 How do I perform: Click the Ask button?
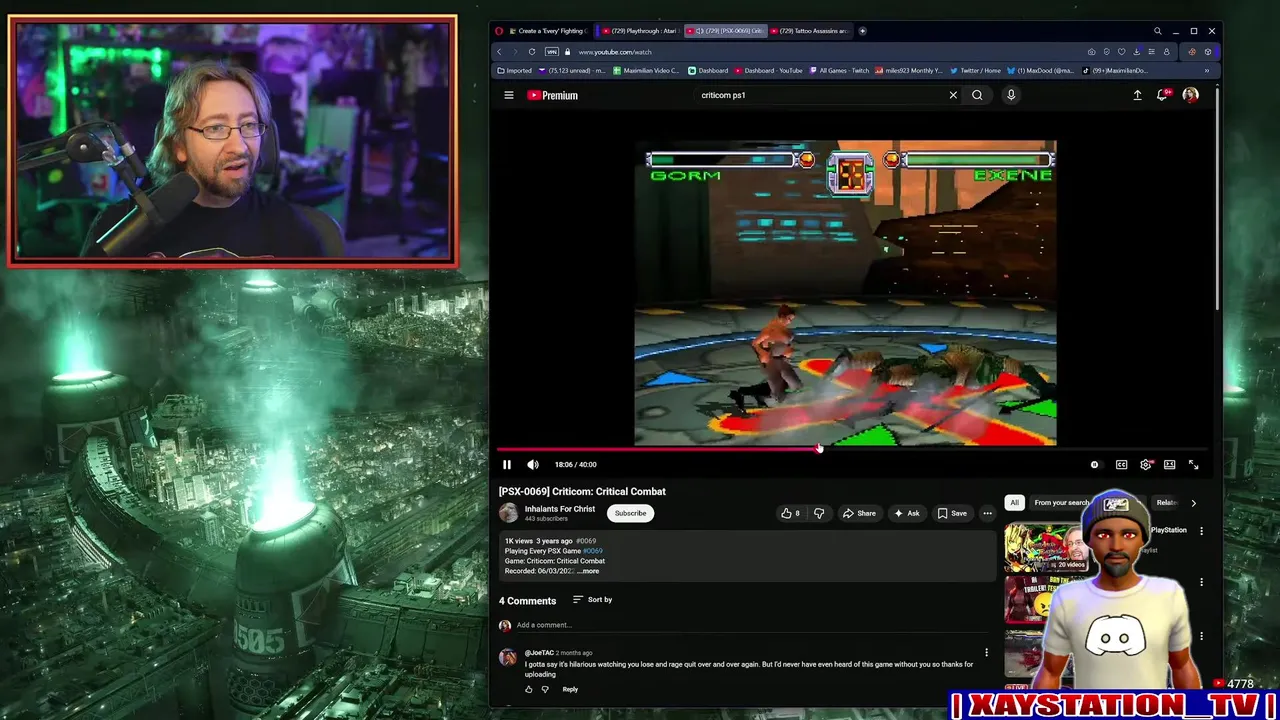pyautogui.click(x=906, y=513)
